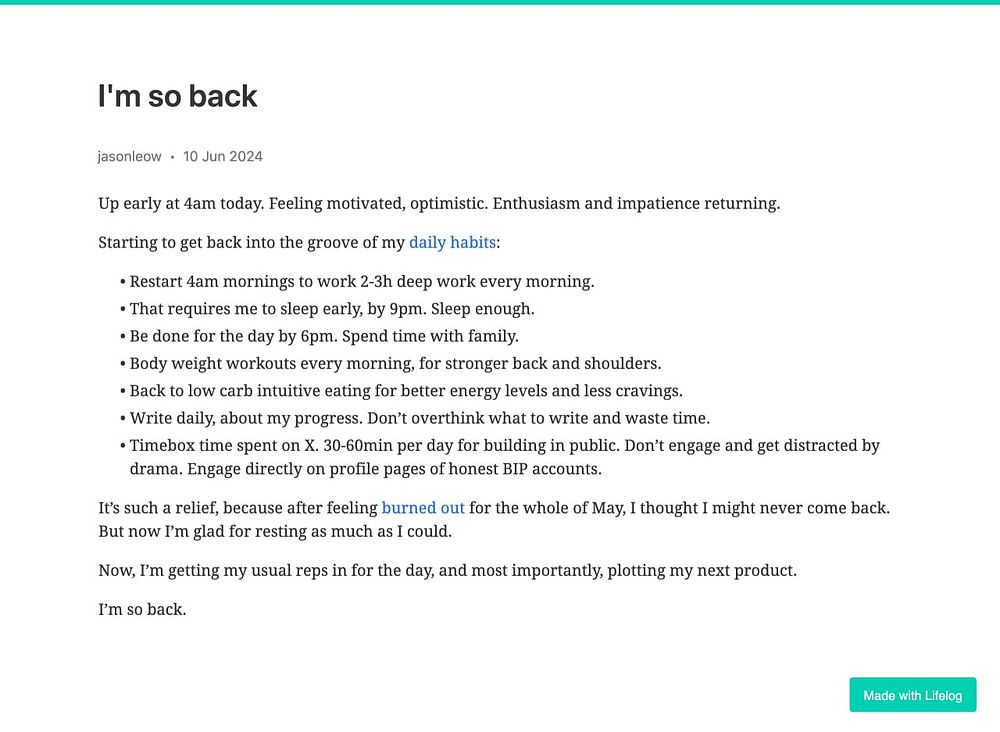The width and height of the screenshot is (1000, 732).
Task: Click the "It's such a relief" paragraph text
Action: (x=238, y=508)
